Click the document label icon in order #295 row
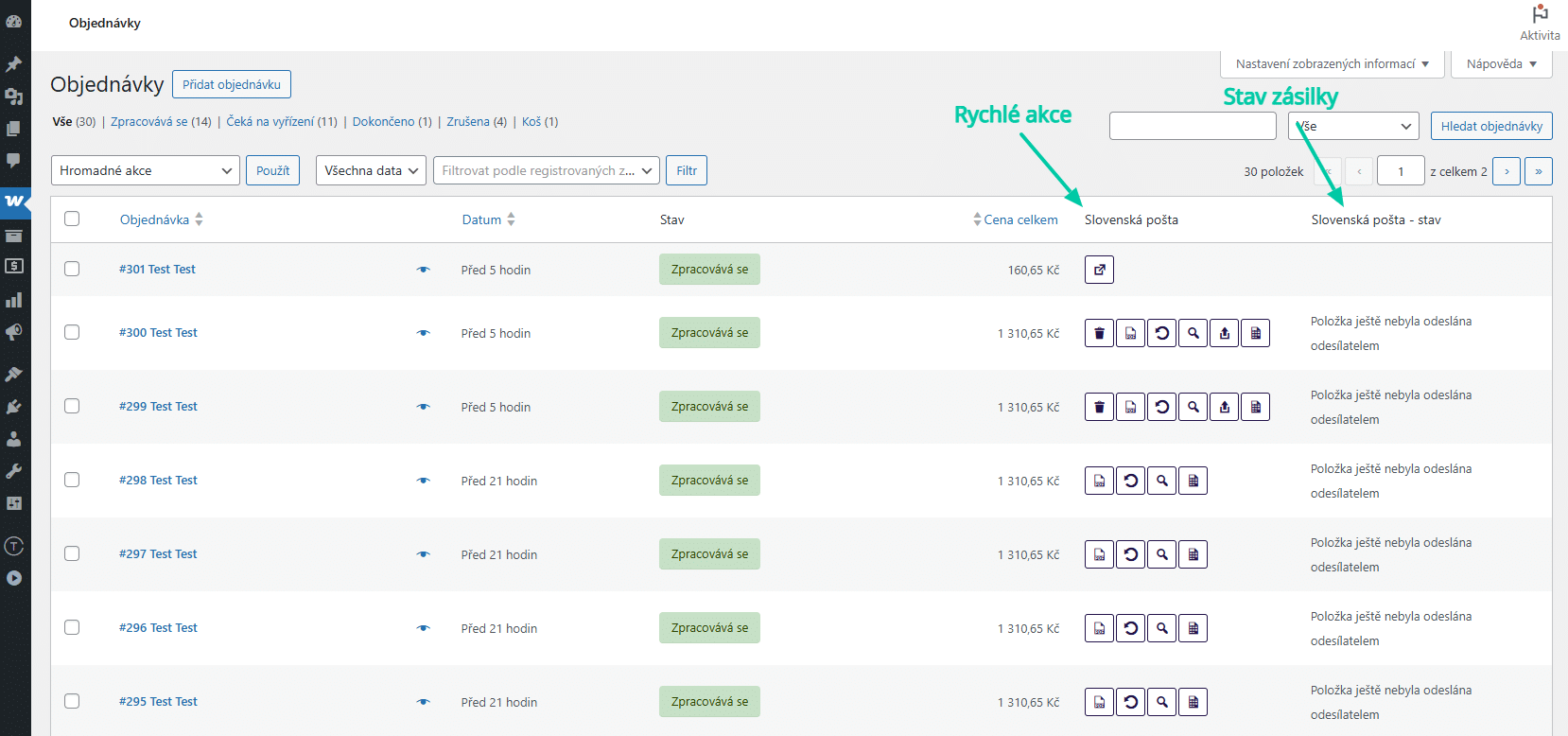The height and width of the screenshot is (736, 1568). [1099, 702]
